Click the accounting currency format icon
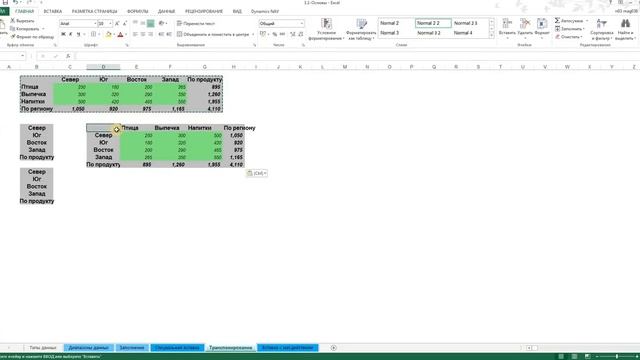Viewport: 640px width, 360px height. pos(263,34)
